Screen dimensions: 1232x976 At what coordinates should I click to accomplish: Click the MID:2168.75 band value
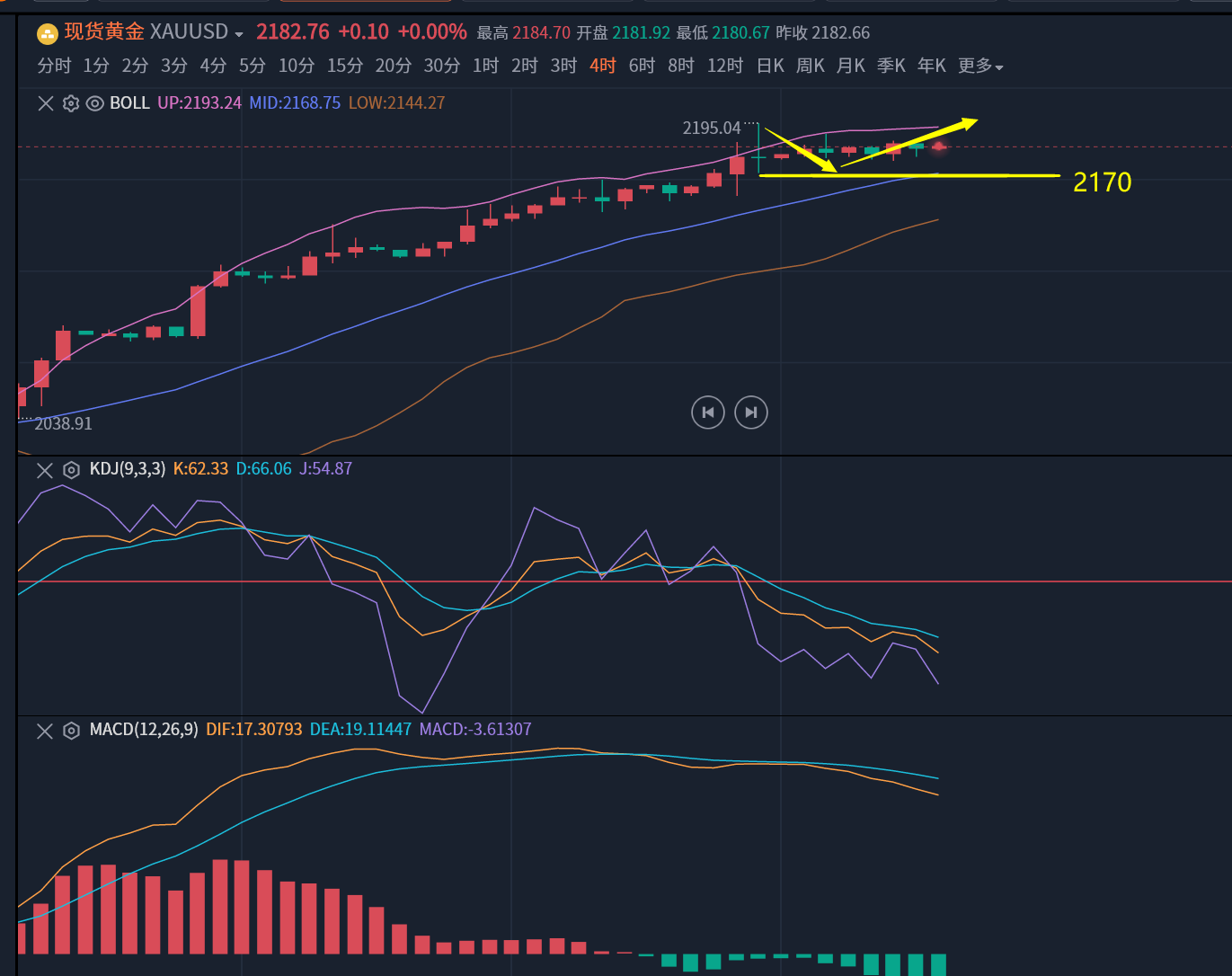295,103
